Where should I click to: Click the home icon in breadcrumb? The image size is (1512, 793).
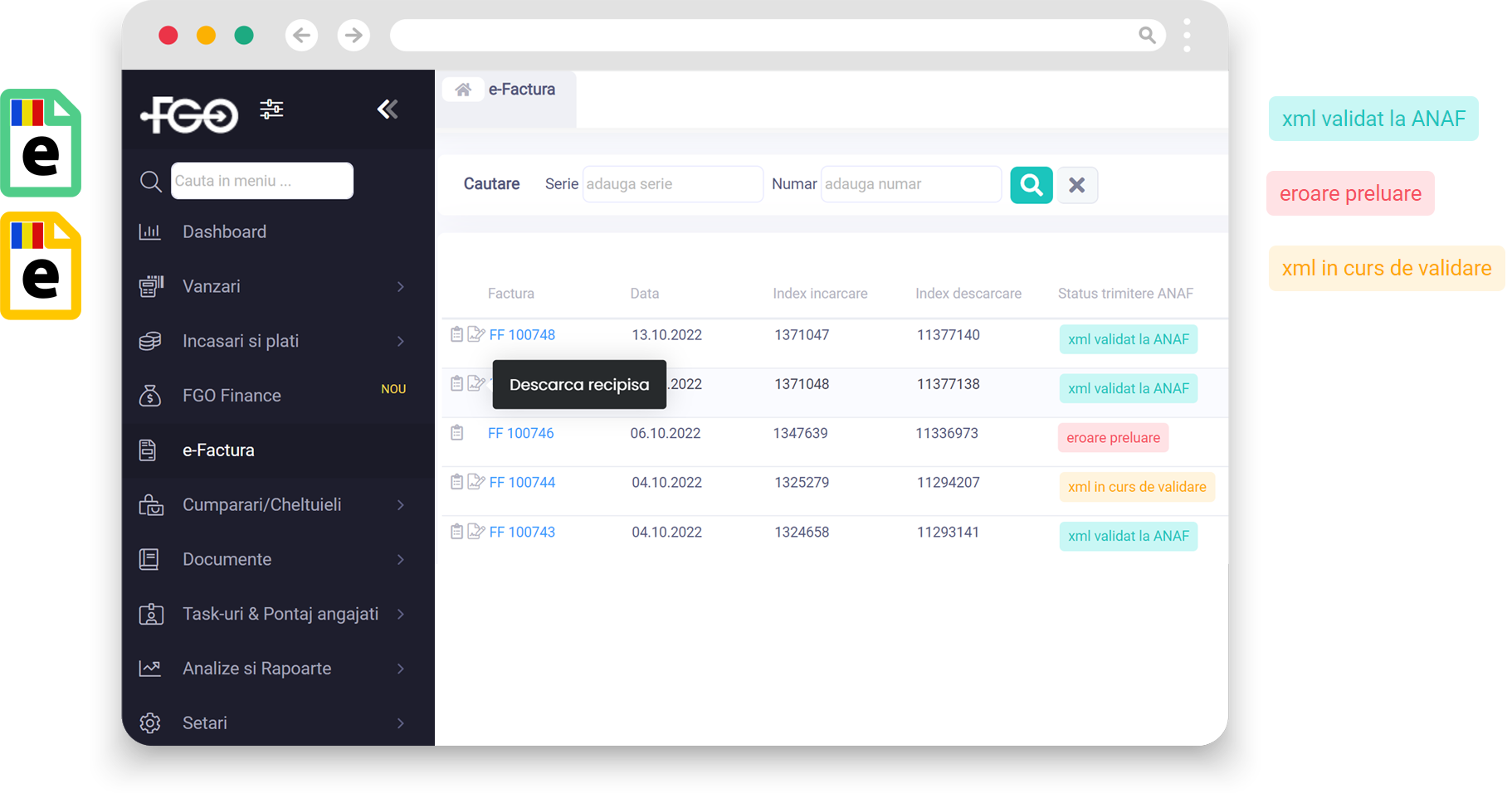pos(463,90)
